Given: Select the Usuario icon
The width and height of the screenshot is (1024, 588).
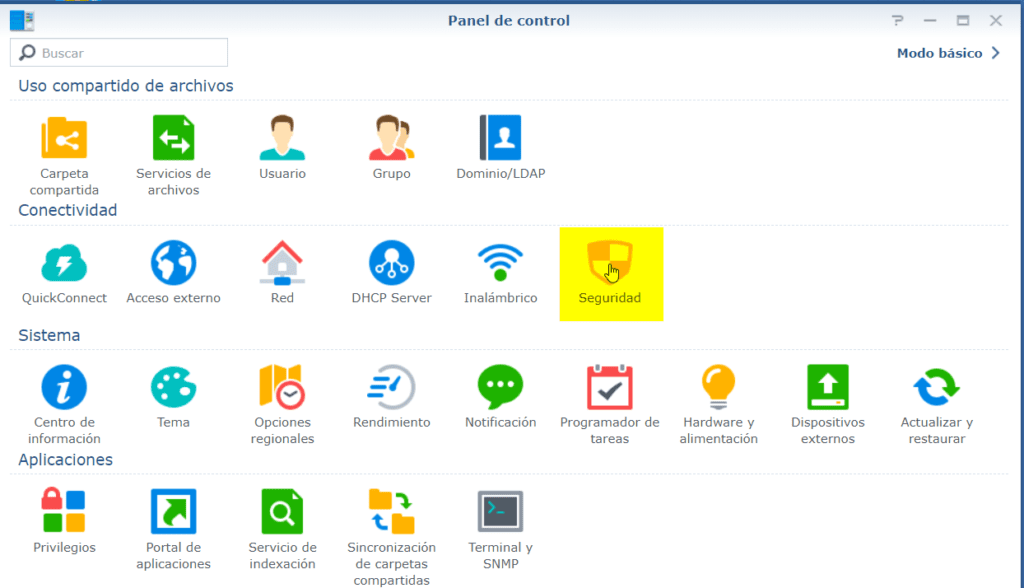Looking at the screenshot, I should [282, 138].
